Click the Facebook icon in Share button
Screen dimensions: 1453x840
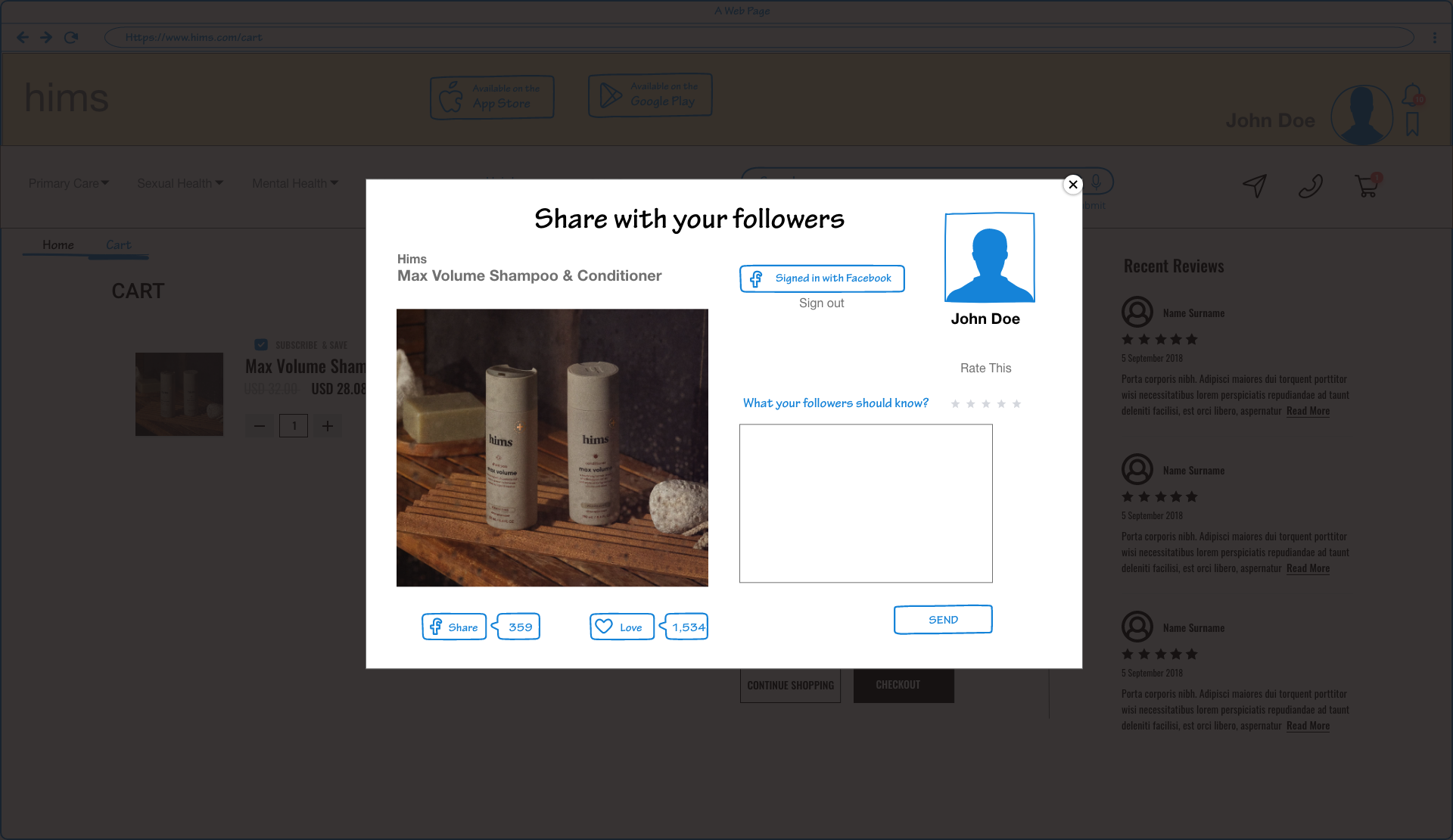tap(435, 627)
